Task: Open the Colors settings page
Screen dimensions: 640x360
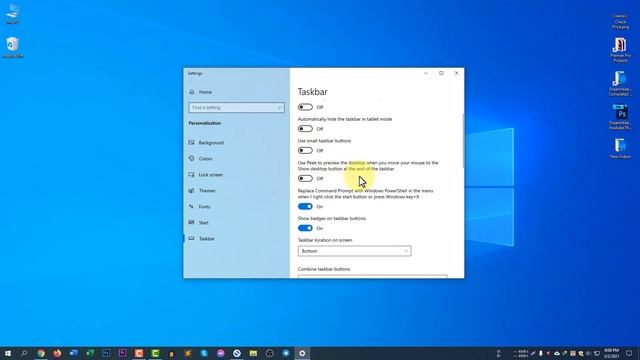Action: pos(205,159)
